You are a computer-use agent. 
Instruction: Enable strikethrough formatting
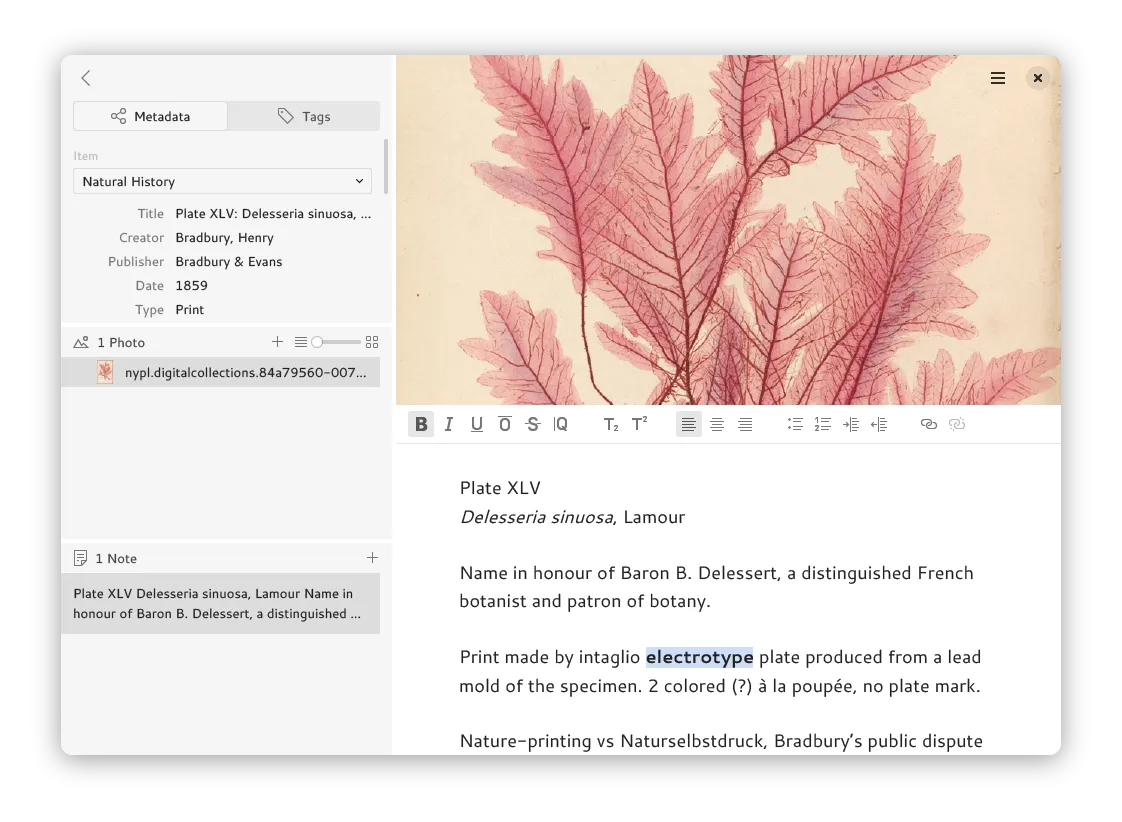tap(533, 424)
